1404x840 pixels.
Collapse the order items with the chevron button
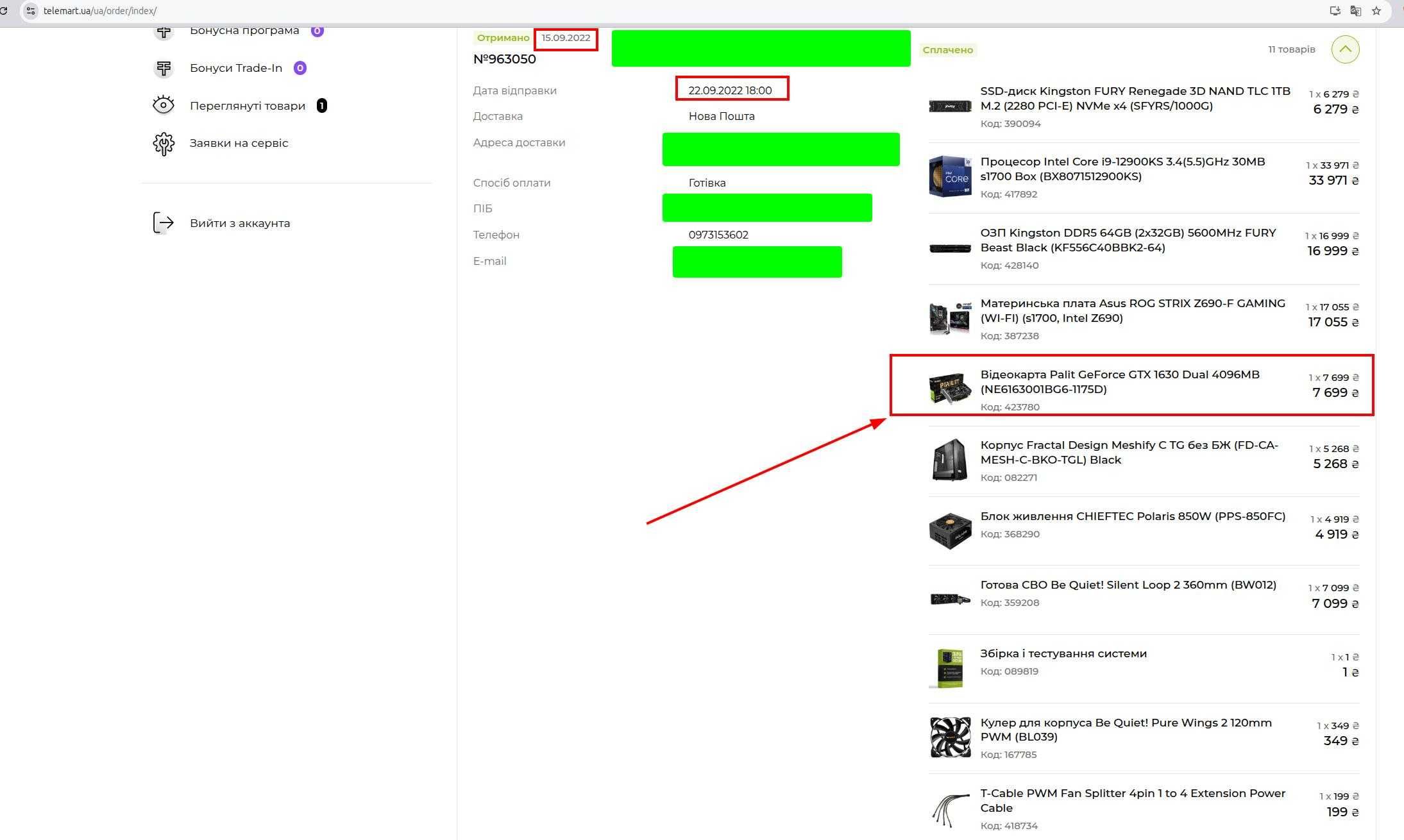coord(1345,49)
